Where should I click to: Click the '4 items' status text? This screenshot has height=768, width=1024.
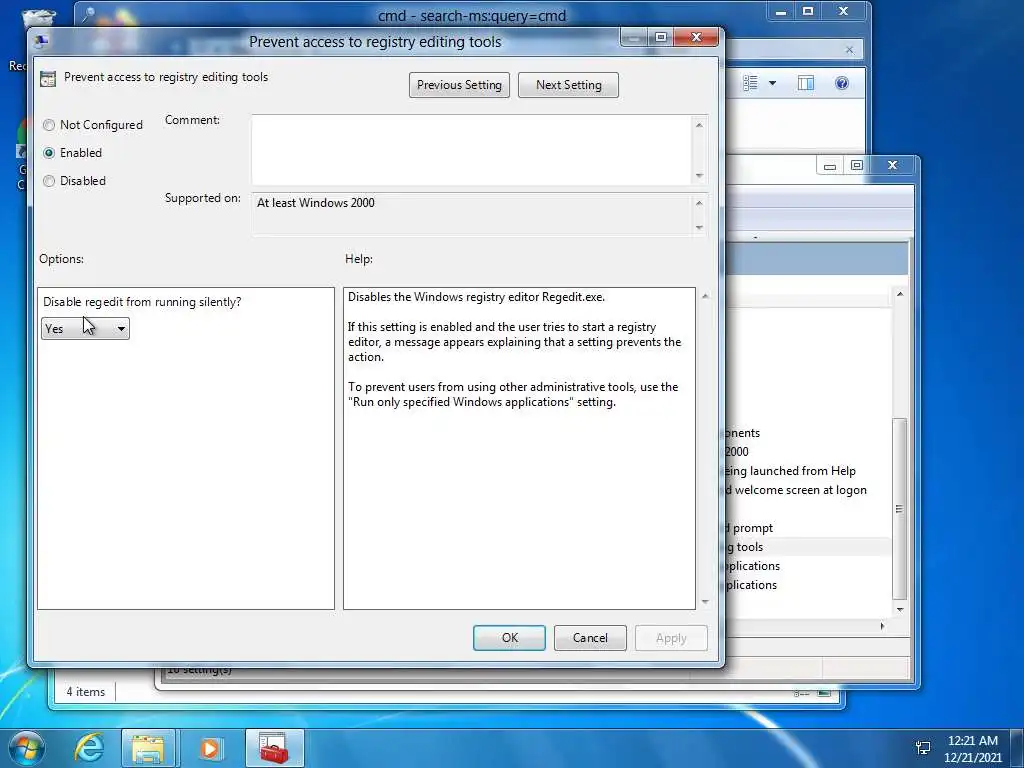point(86,692)
